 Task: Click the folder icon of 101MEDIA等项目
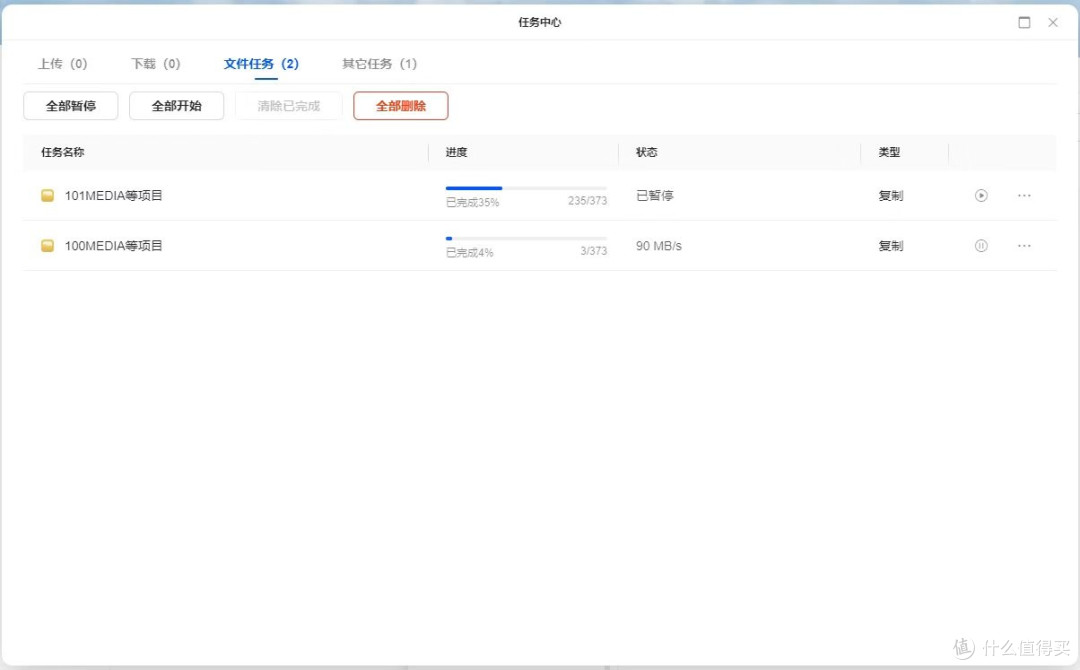pos(48,196)
